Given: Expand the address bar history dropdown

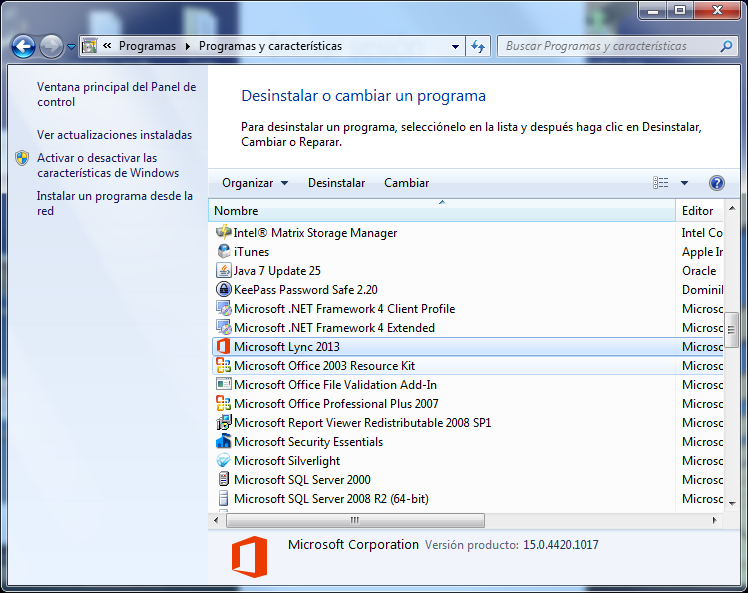Looking at the screenshot, I should (x=455, y=46).
